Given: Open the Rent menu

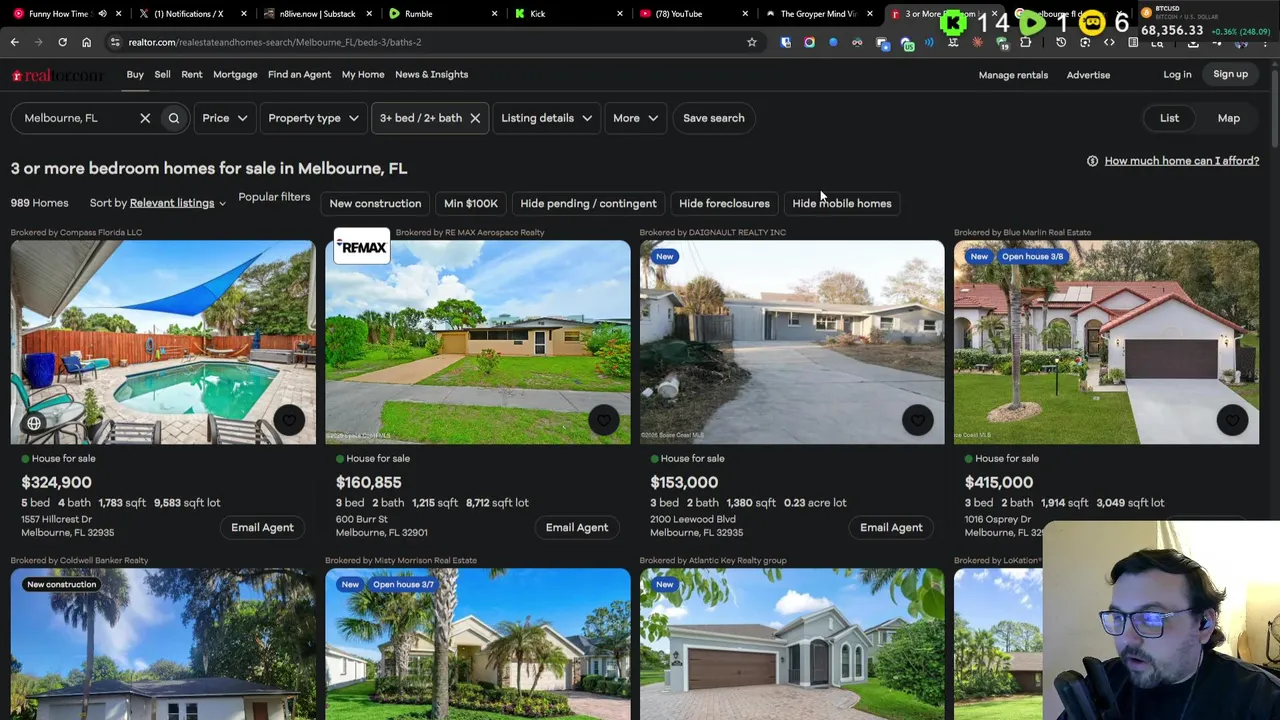Looking at the screenshot, I should (x=192, y=74).
